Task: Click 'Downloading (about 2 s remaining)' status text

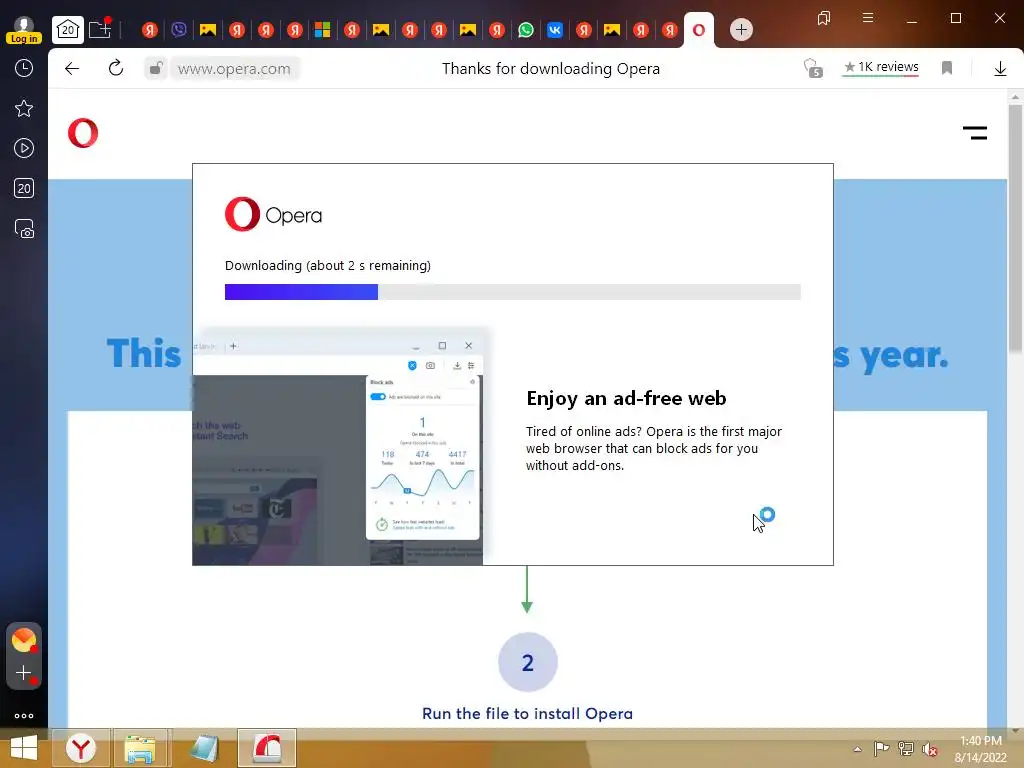Action: point(328,266)
